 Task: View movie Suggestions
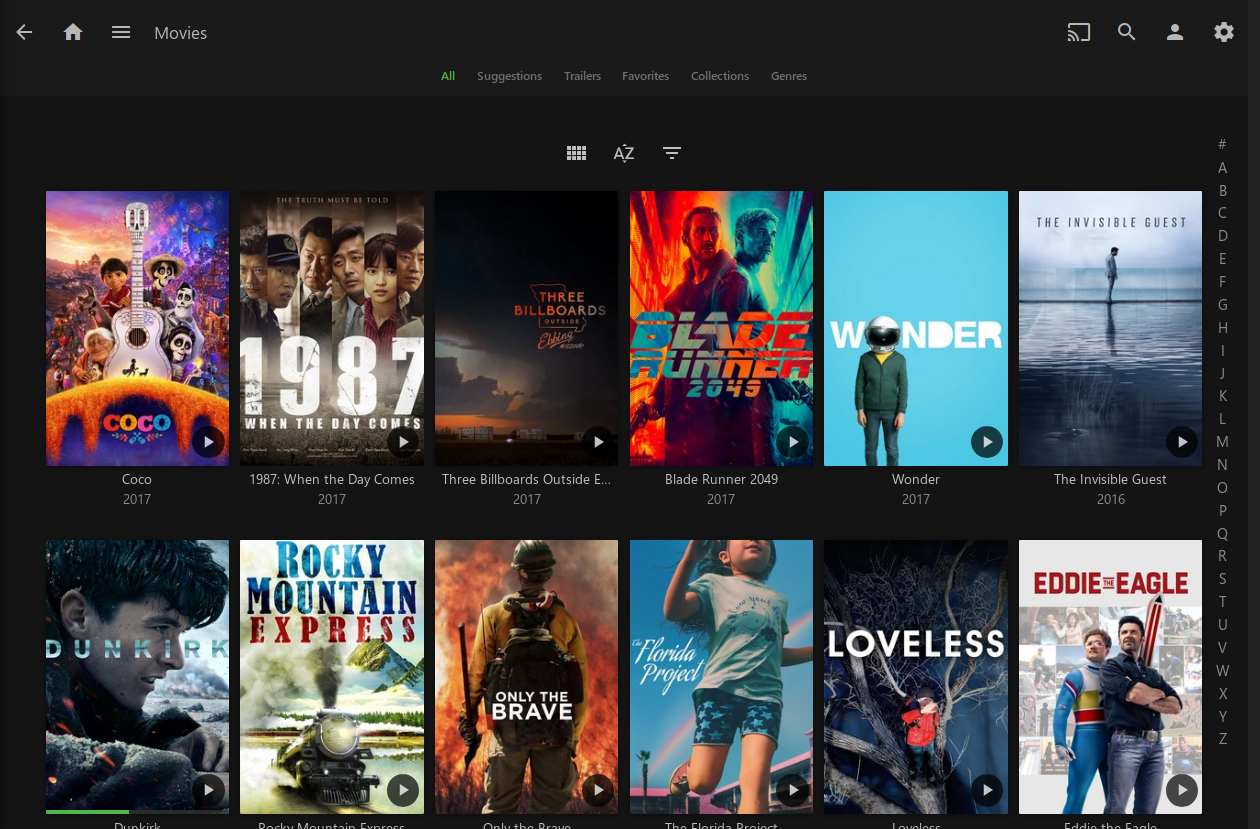(x=509, y=75)
